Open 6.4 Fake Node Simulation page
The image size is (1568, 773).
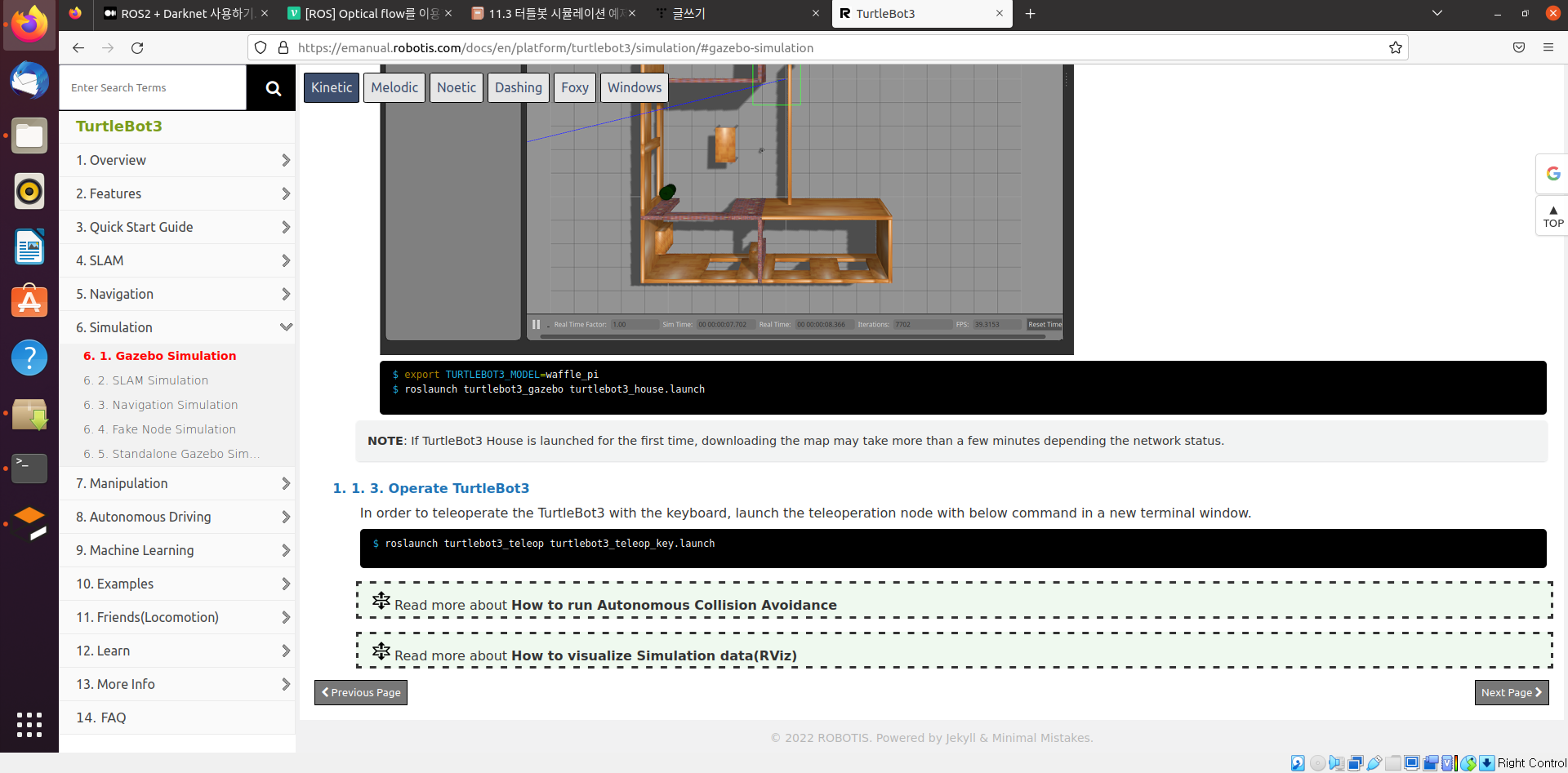click(160, 429)
